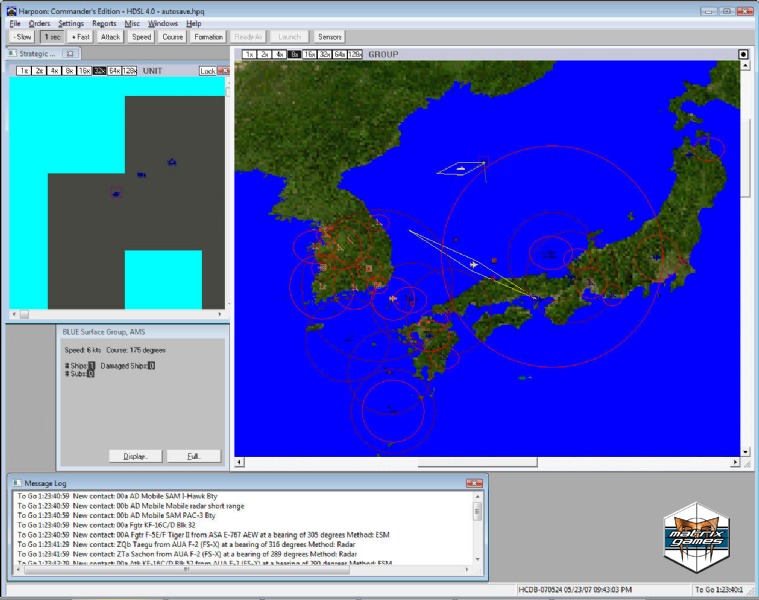Select 64x zoom in the unit window
Image resolution: width=759 pixels, height=600 pixels.
pos(114,71)
